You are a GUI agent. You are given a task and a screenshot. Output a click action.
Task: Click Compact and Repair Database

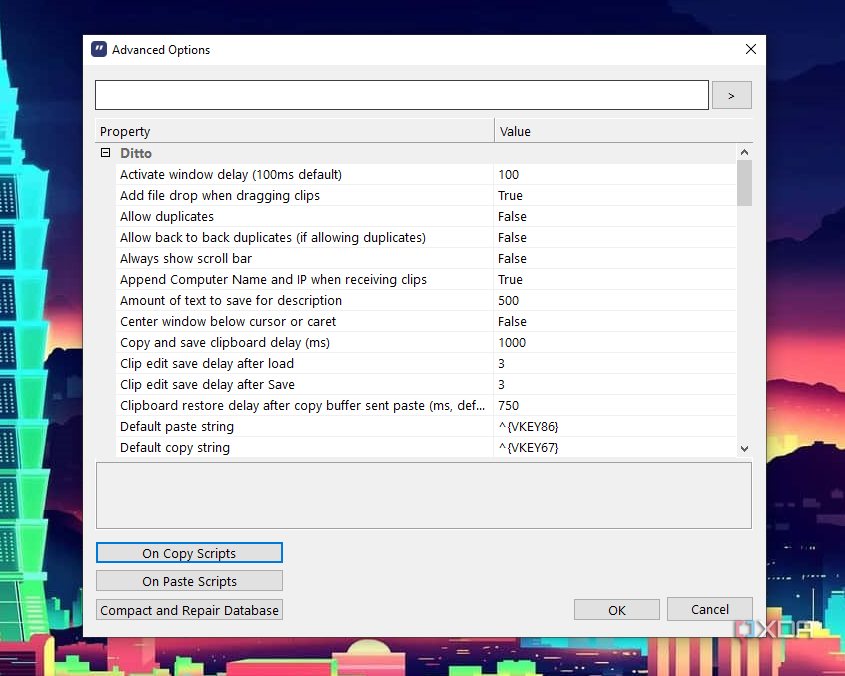coord(189,610)
